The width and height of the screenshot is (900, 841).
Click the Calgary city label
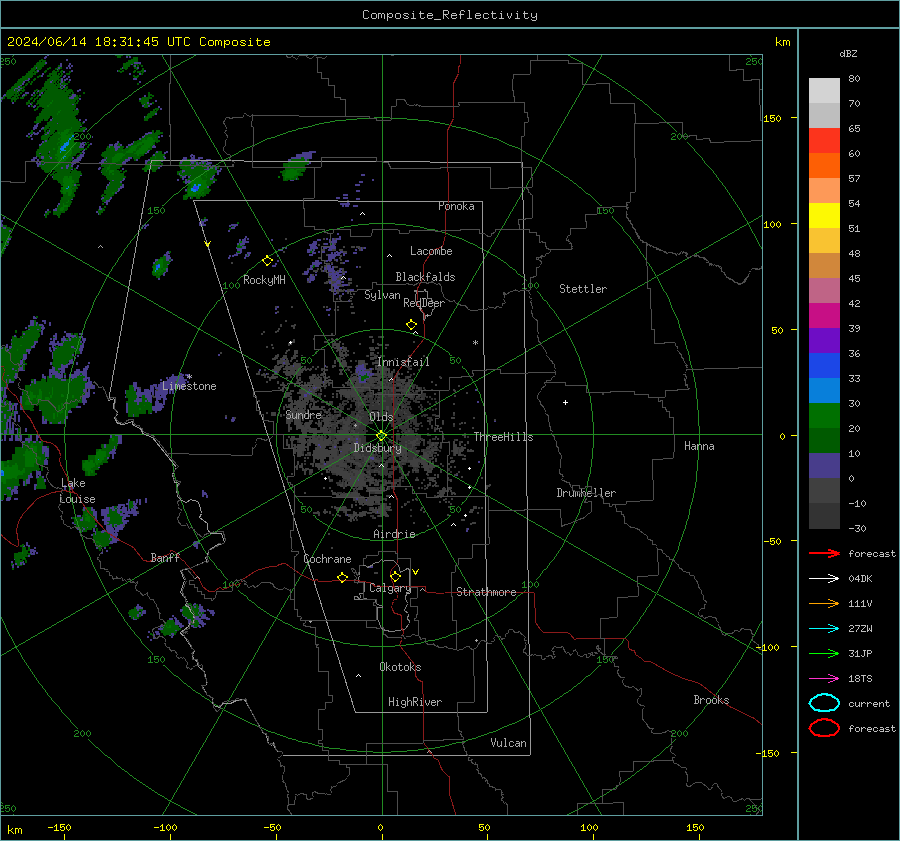pos(390,588)
